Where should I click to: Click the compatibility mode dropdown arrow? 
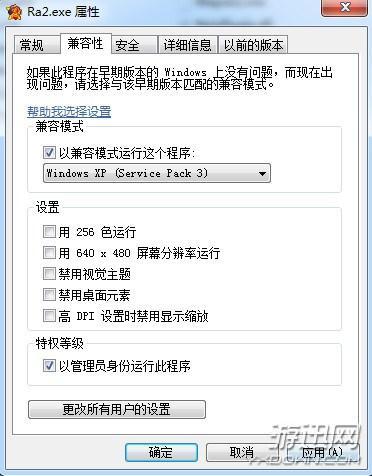coord(262,174)
